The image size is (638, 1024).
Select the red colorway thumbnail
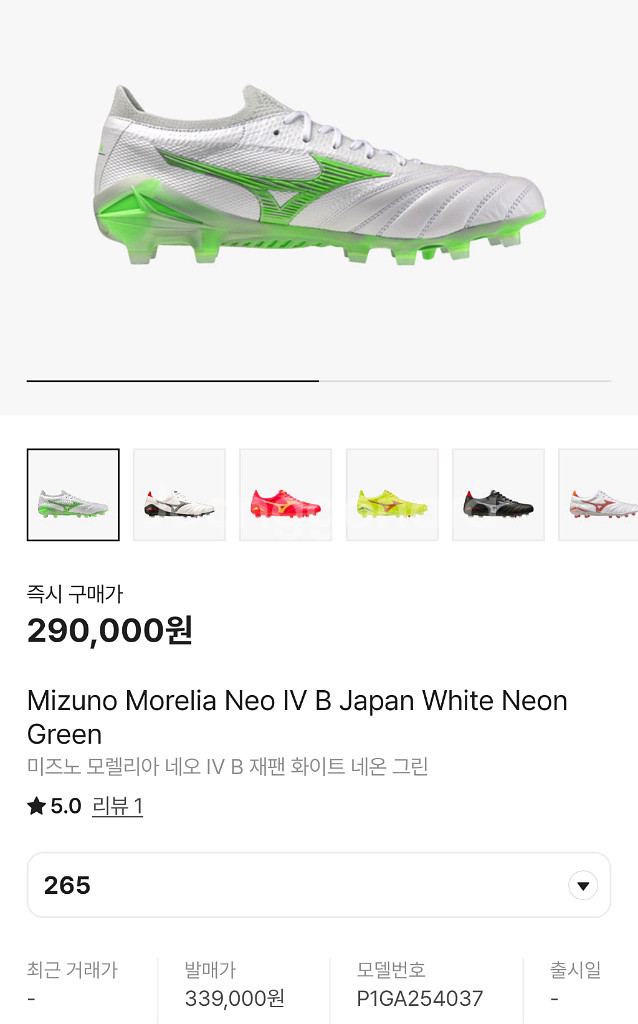click(x=285, y=494)
